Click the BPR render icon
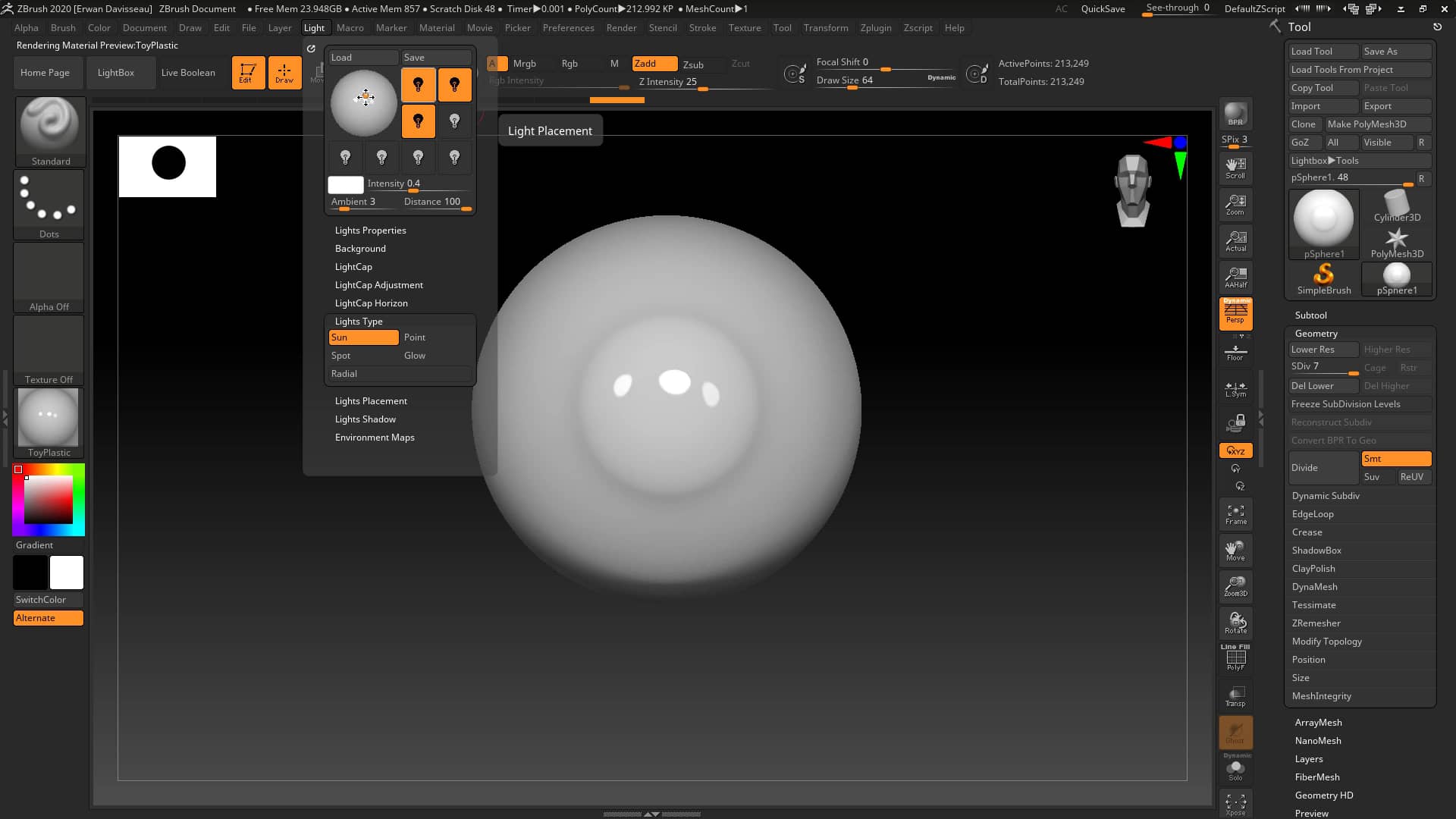 [1235, 114]
